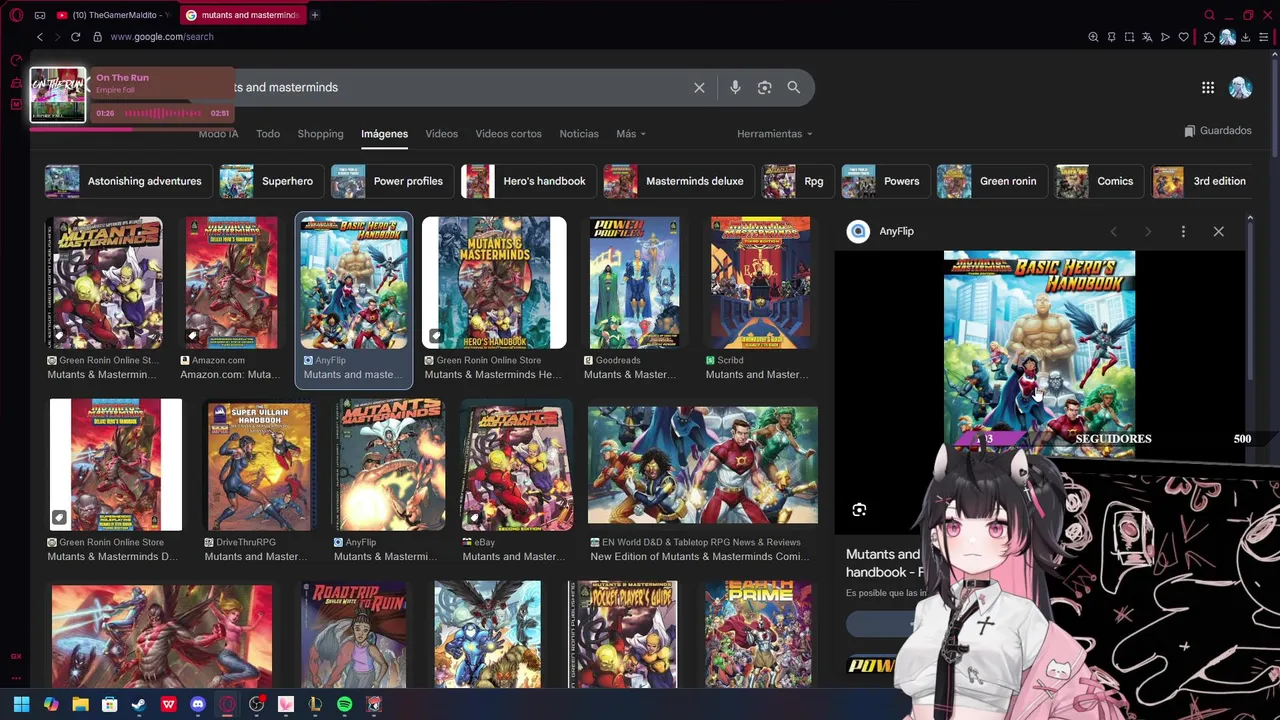The width and height of the screenshot is (1280, 720).
Task: Open the translate page icon
Action: (1147, 37)
